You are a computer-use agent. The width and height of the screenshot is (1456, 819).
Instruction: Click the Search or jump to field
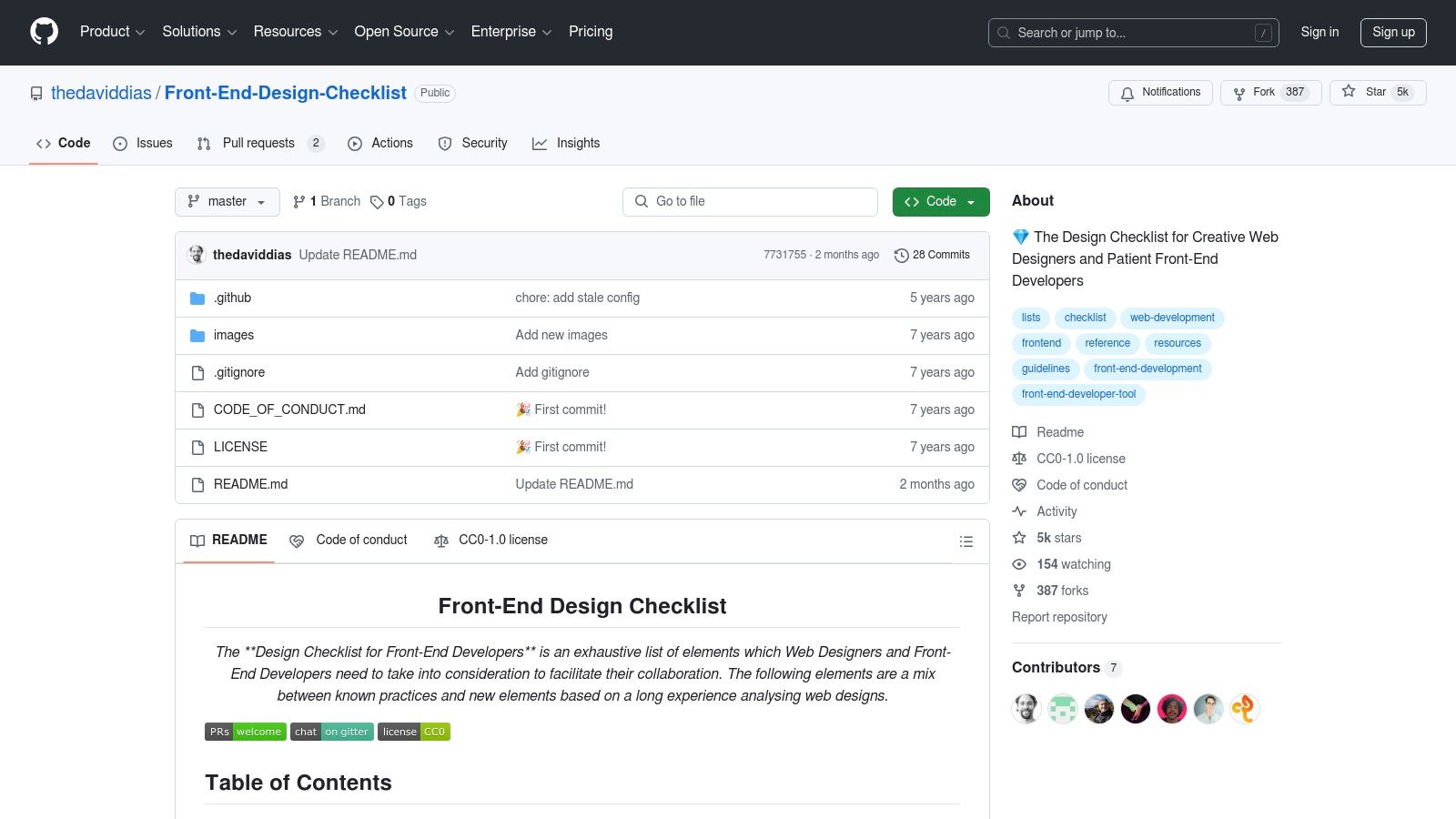pyautogui.click(x=1133, y=33)
